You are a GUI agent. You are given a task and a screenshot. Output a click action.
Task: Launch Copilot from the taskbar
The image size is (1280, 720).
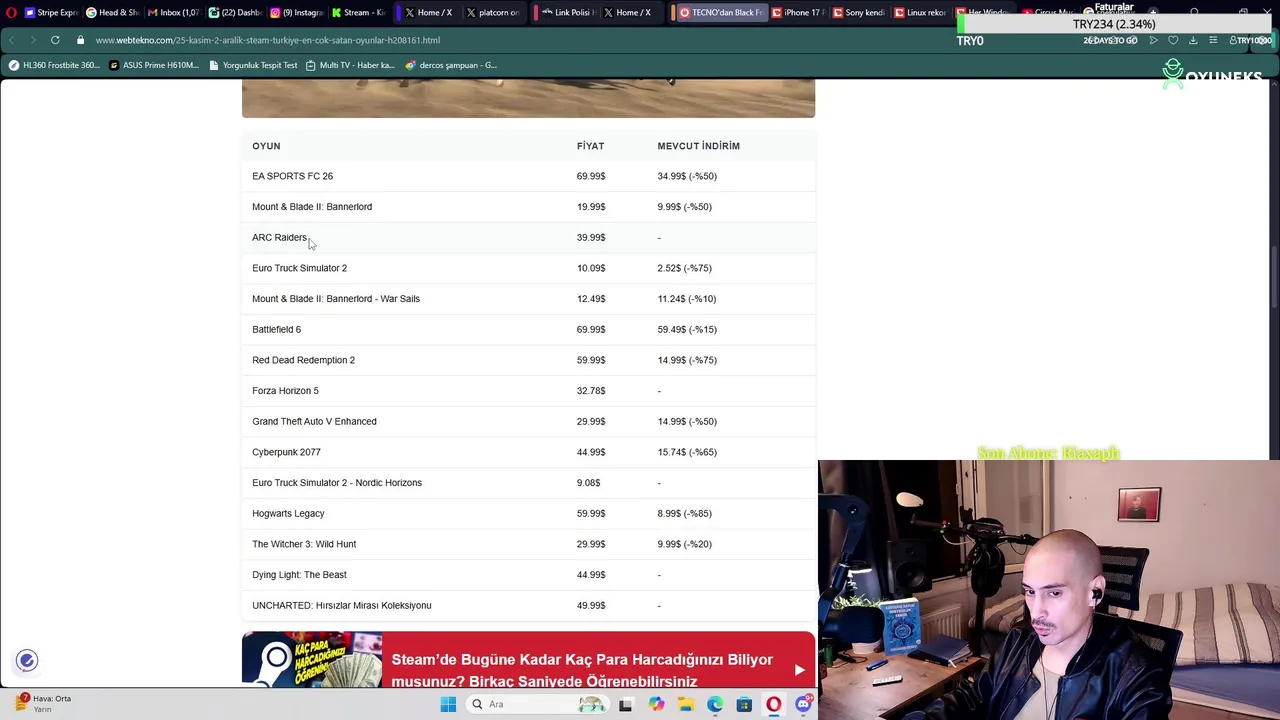656,704
